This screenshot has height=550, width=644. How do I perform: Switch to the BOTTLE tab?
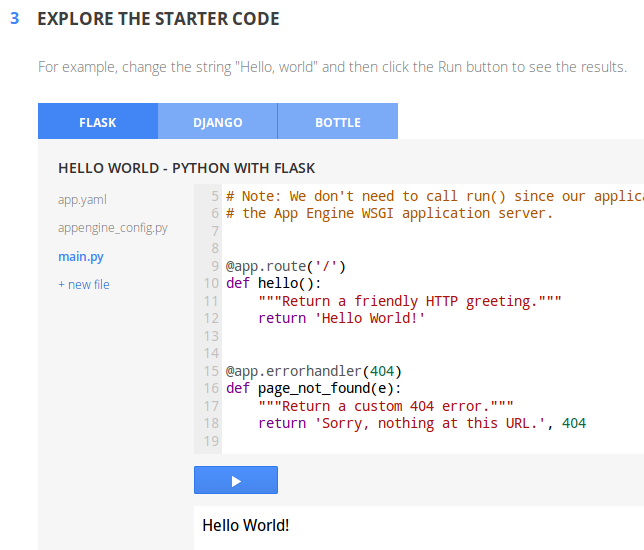click(338, 121)
